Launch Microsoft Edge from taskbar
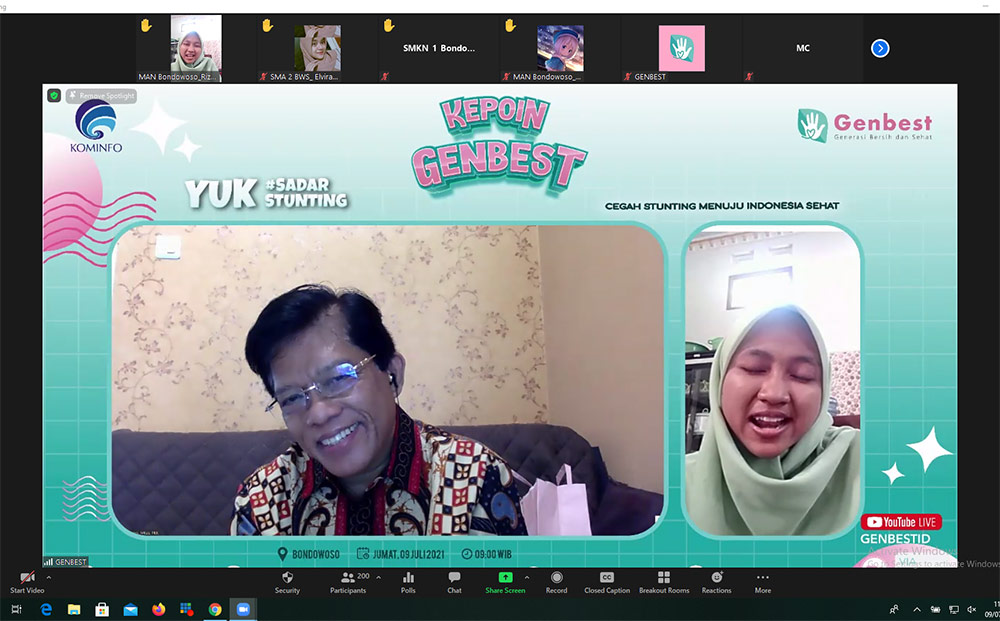This screenshot has height=621, width=1000. [46, 610]
